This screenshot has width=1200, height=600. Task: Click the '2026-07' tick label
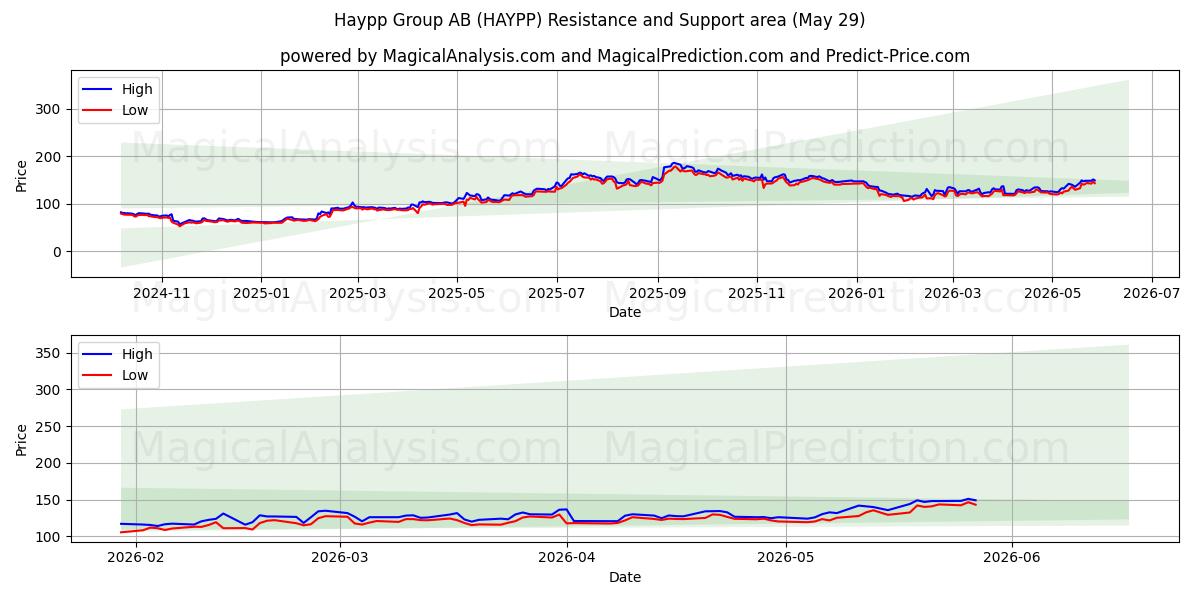point(1151,294)
